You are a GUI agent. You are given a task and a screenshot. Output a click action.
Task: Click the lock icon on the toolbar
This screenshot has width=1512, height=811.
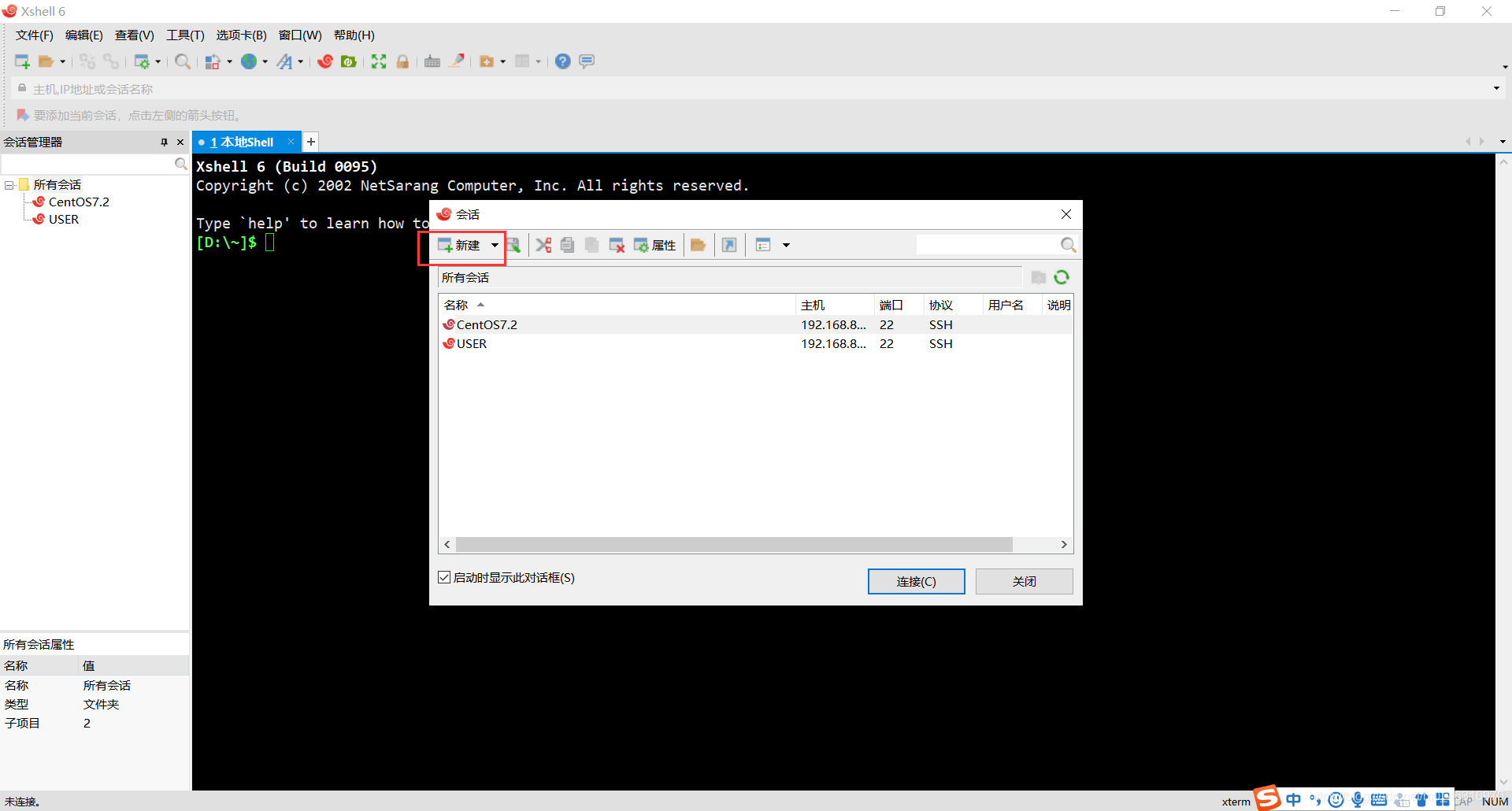402,61
